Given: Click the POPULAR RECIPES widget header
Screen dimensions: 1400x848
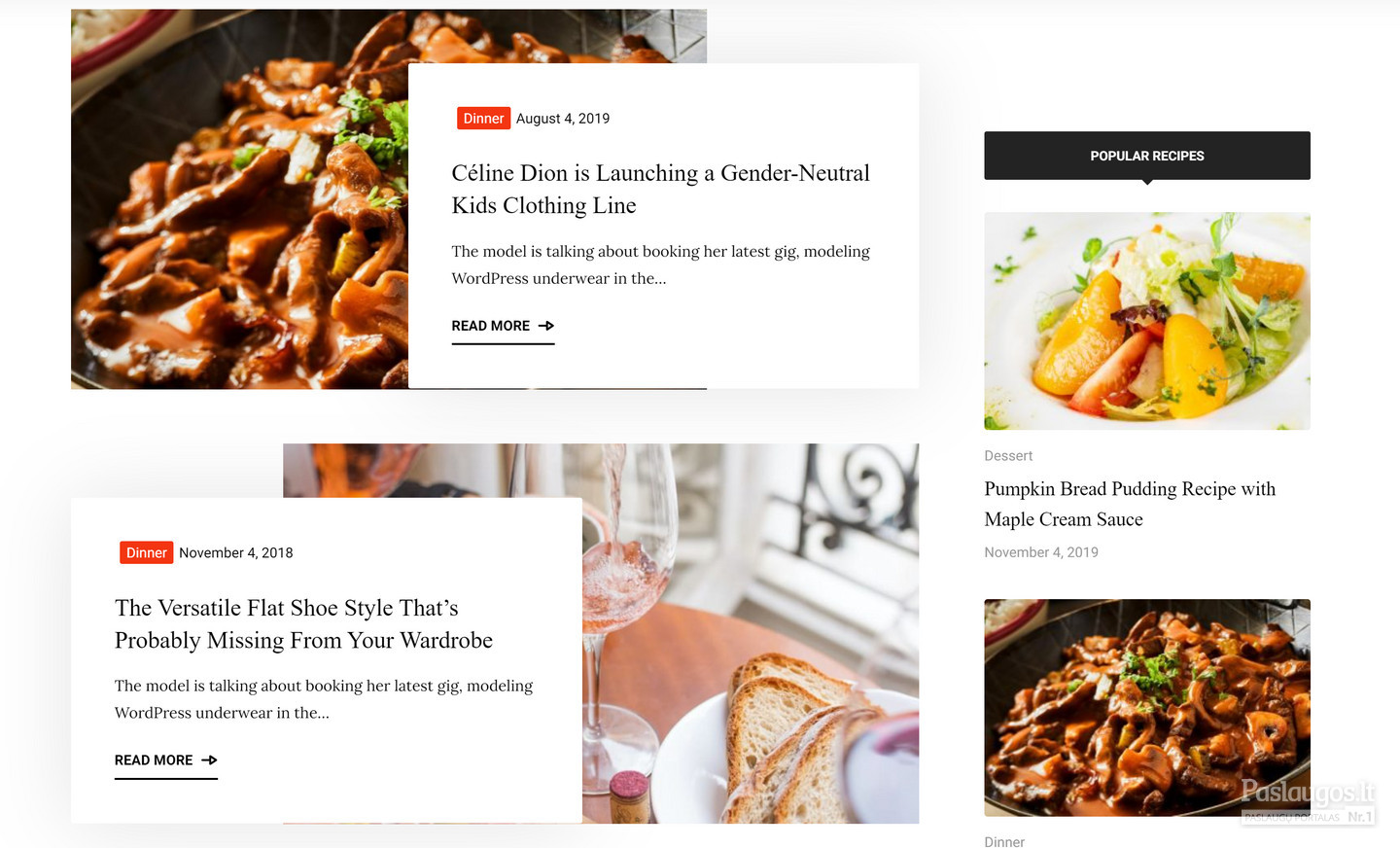Looking at the screenshot, I should point(1147,156).
